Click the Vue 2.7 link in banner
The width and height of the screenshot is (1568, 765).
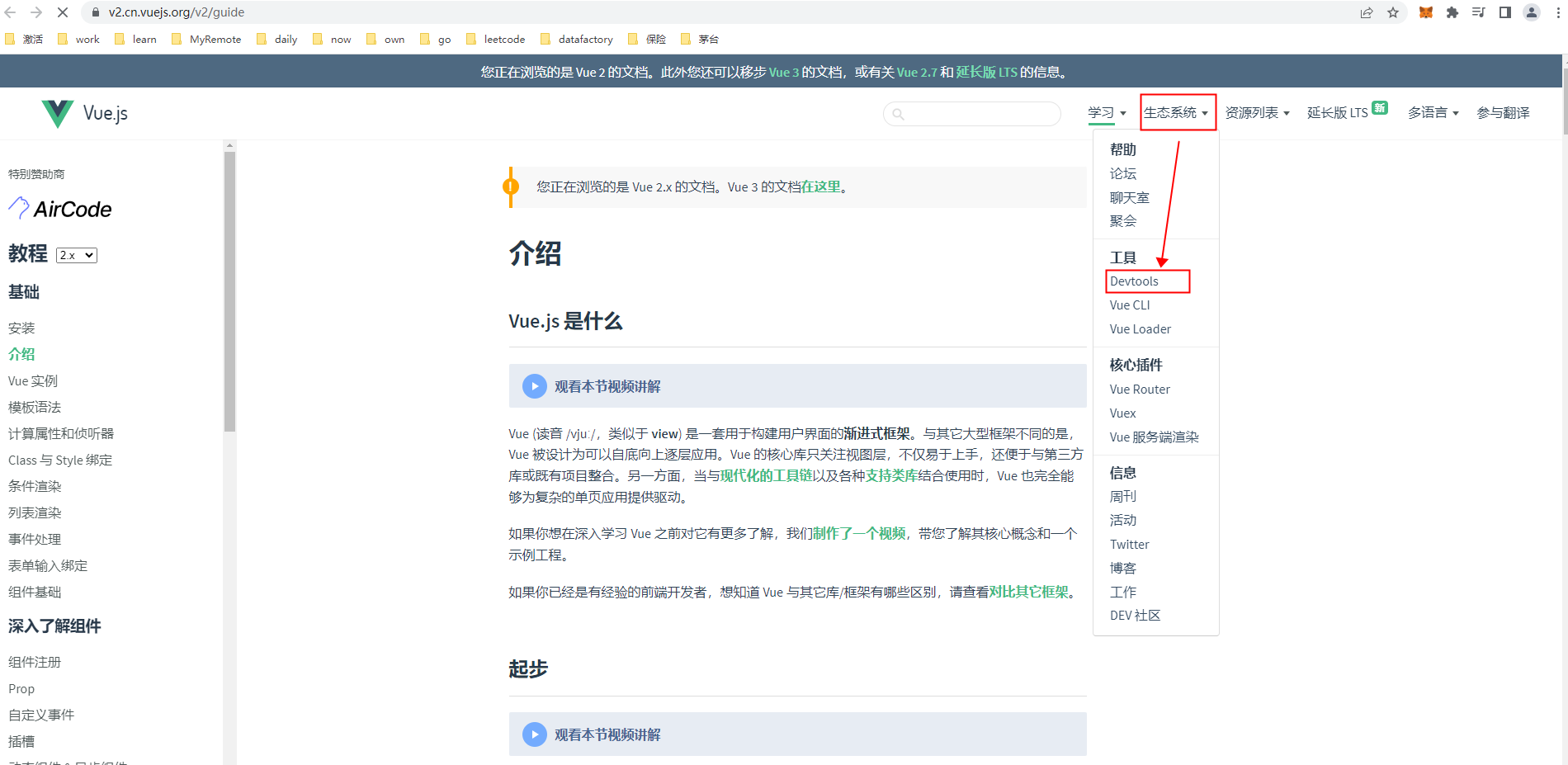click(917, 73)
